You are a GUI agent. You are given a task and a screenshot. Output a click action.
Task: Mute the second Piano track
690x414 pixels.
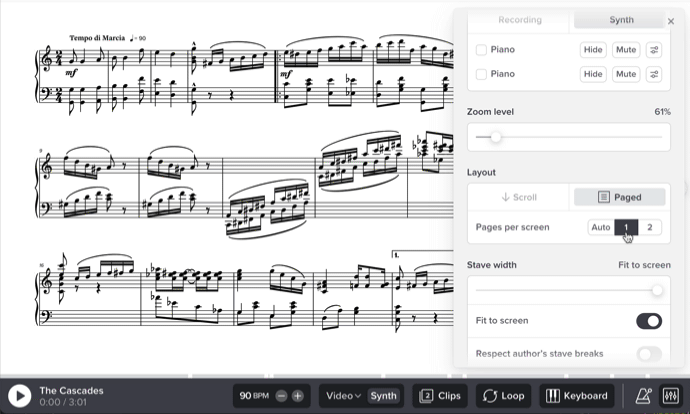[x=626, y=74]
